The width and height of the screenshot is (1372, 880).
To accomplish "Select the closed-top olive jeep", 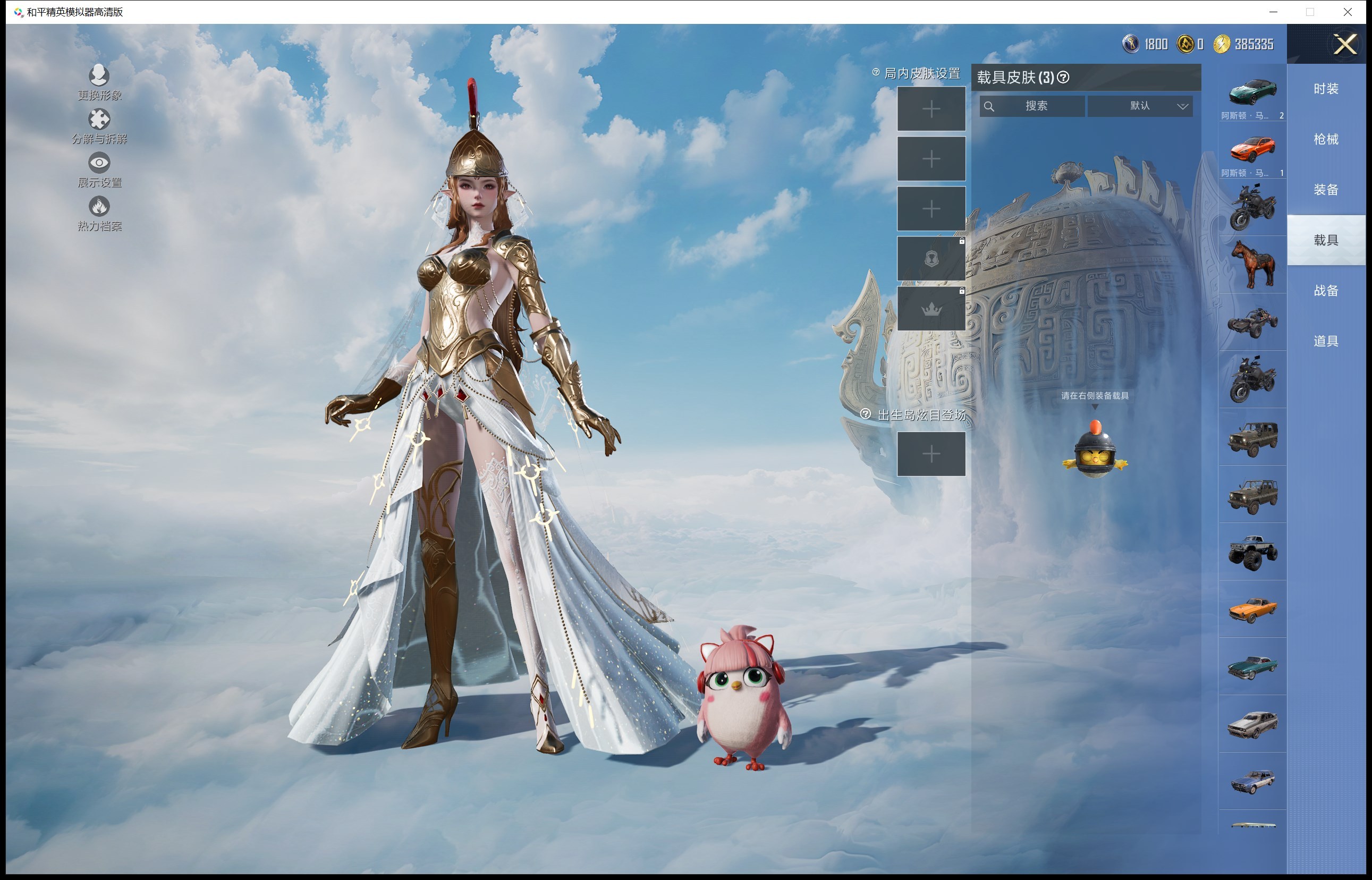I will coord(1252,437).
